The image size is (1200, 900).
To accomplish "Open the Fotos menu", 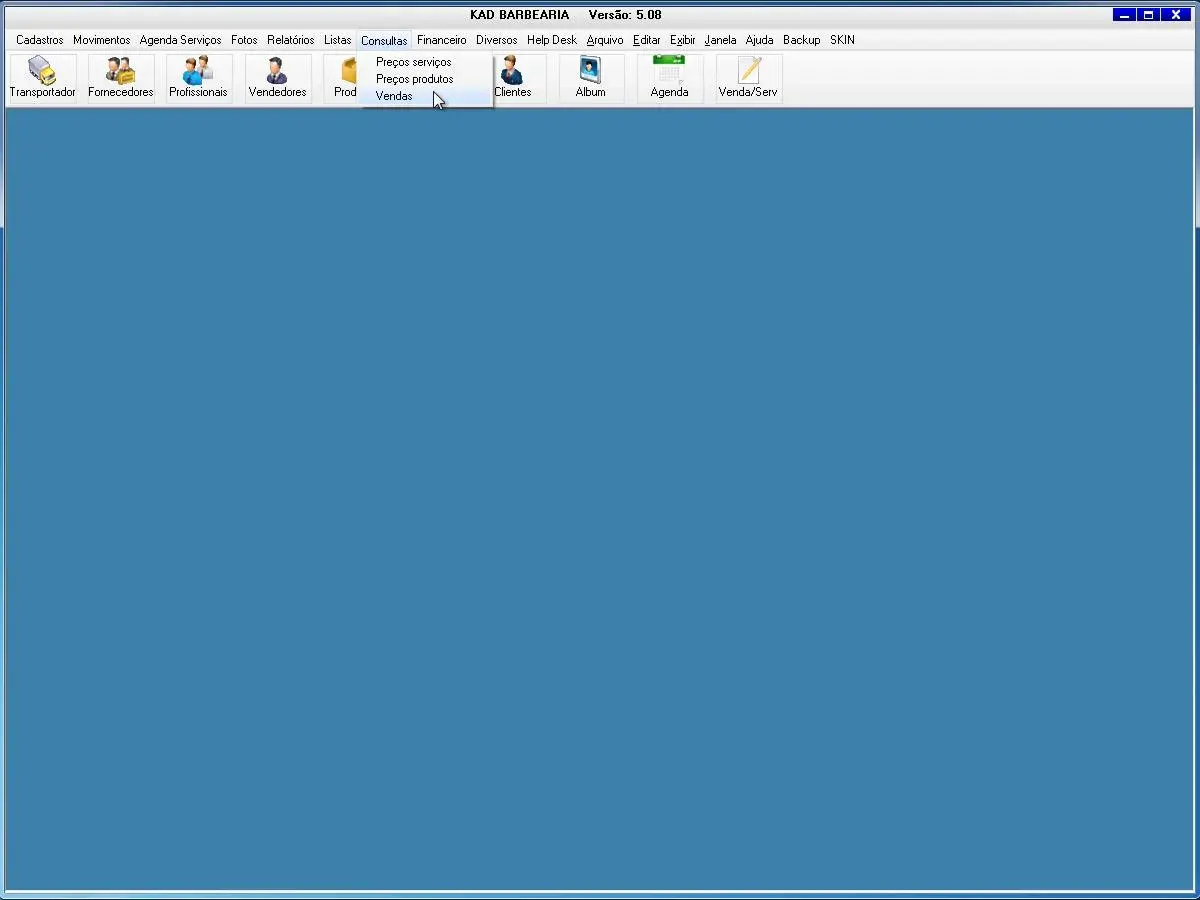I will click(244, 40).
